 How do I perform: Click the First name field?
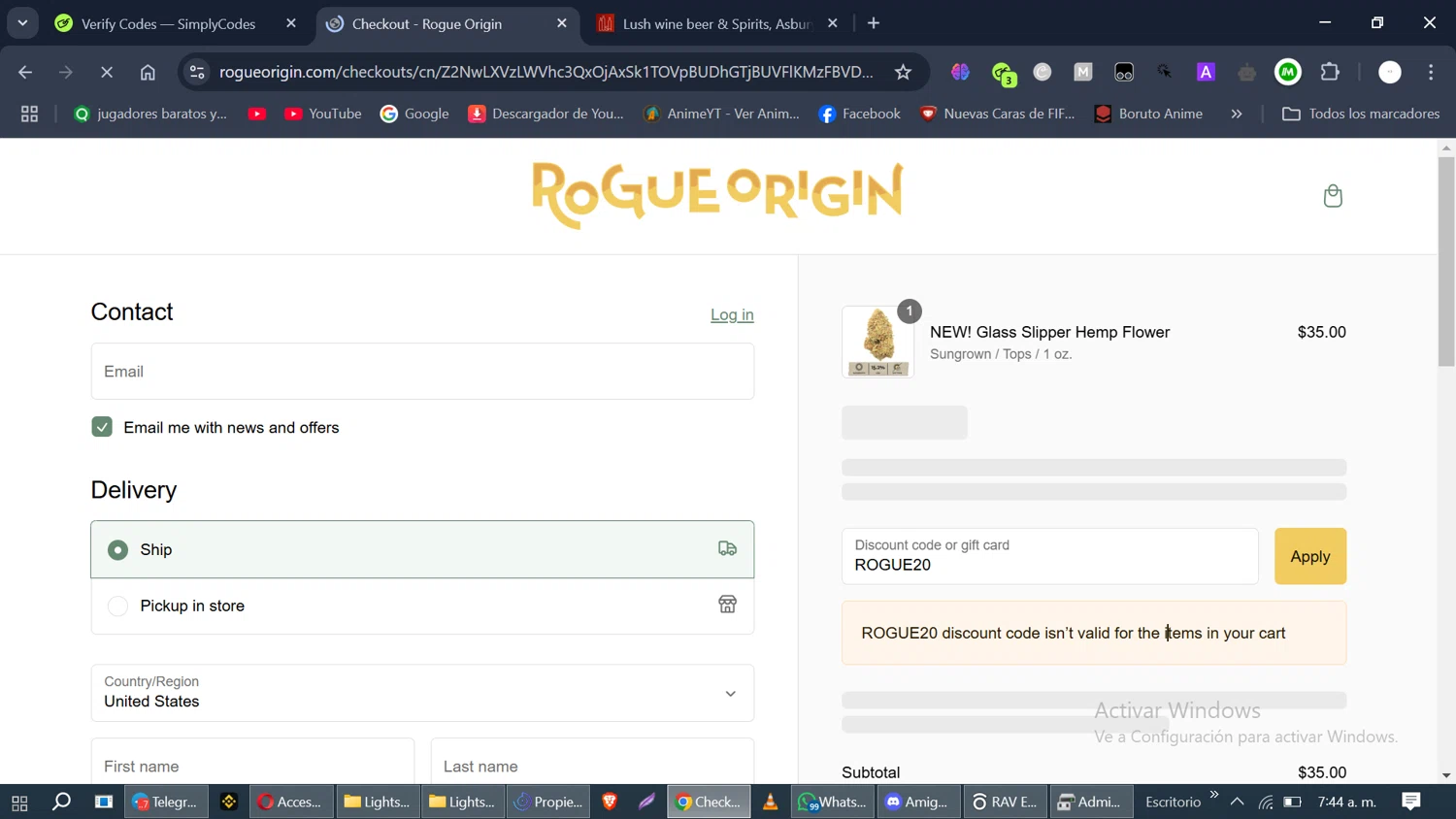point(252,762)
